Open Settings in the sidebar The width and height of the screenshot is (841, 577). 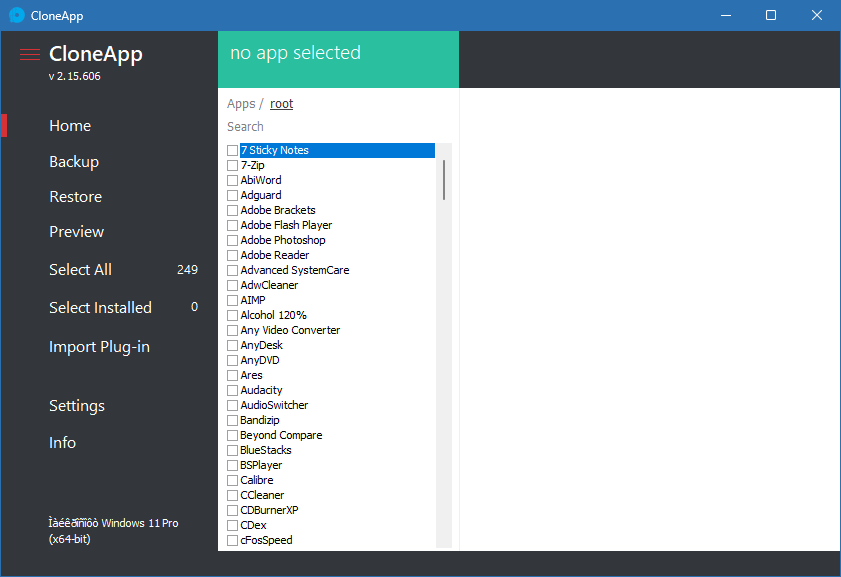coord(77,406)
